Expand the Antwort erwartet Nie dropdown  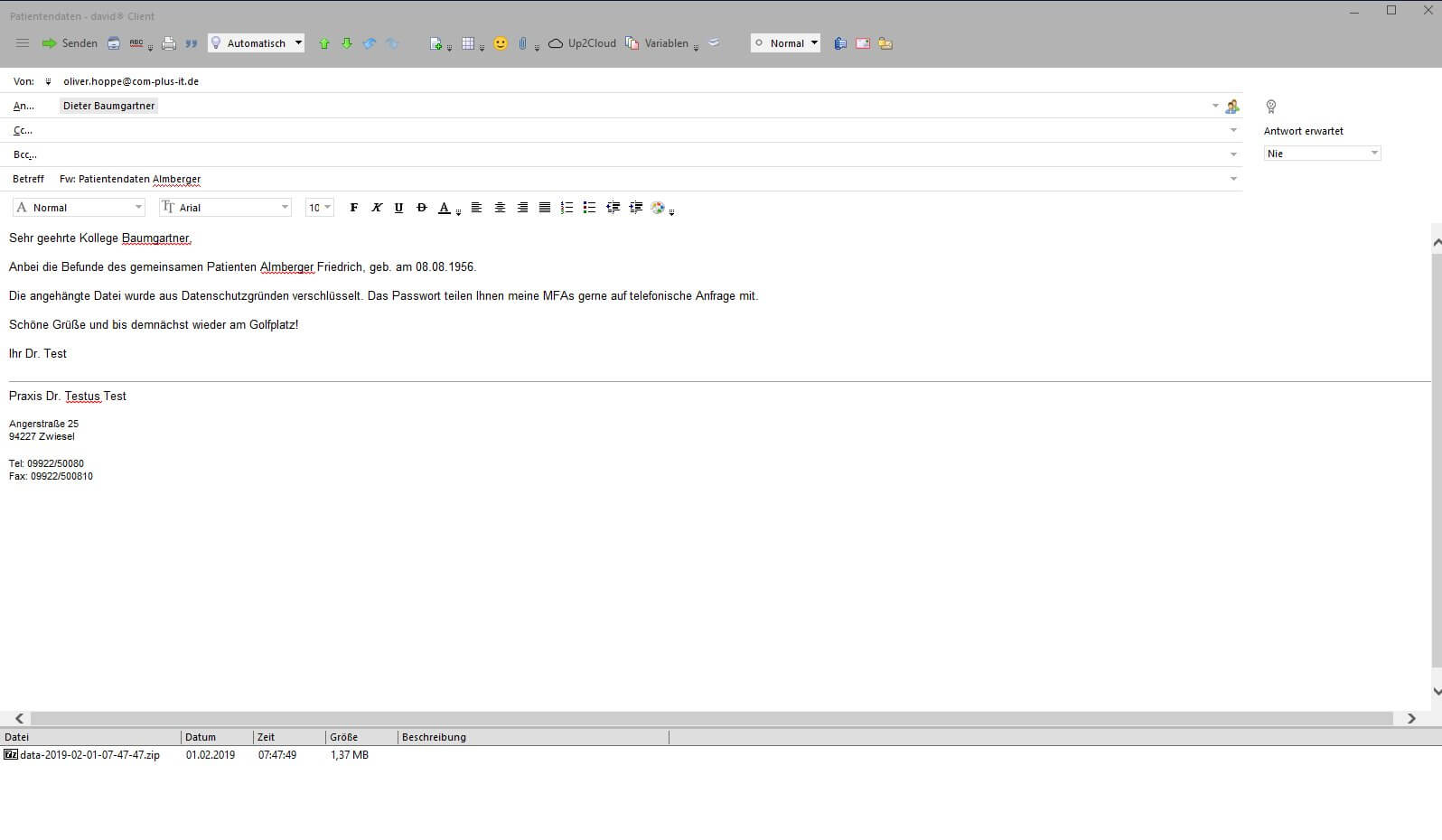pyautogui.click(x=1322, y=154)
